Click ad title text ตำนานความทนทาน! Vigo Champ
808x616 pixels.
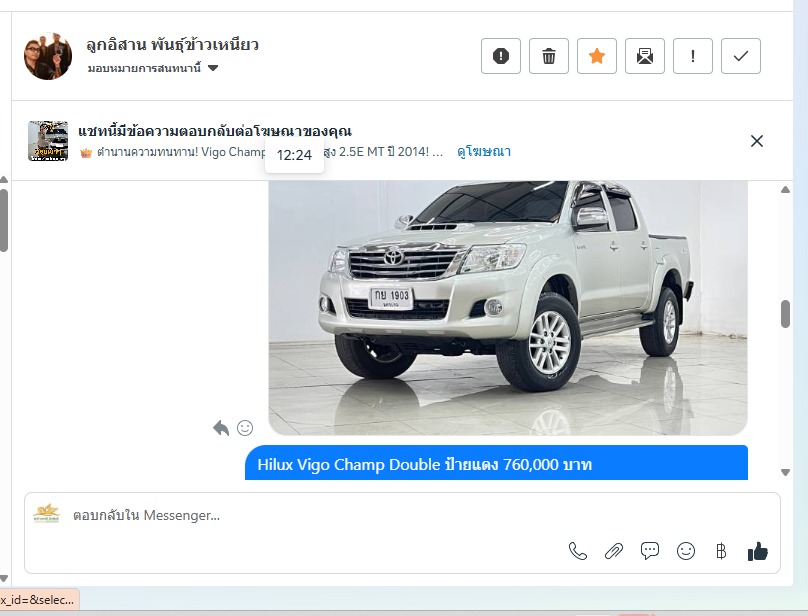pos(181,152)
